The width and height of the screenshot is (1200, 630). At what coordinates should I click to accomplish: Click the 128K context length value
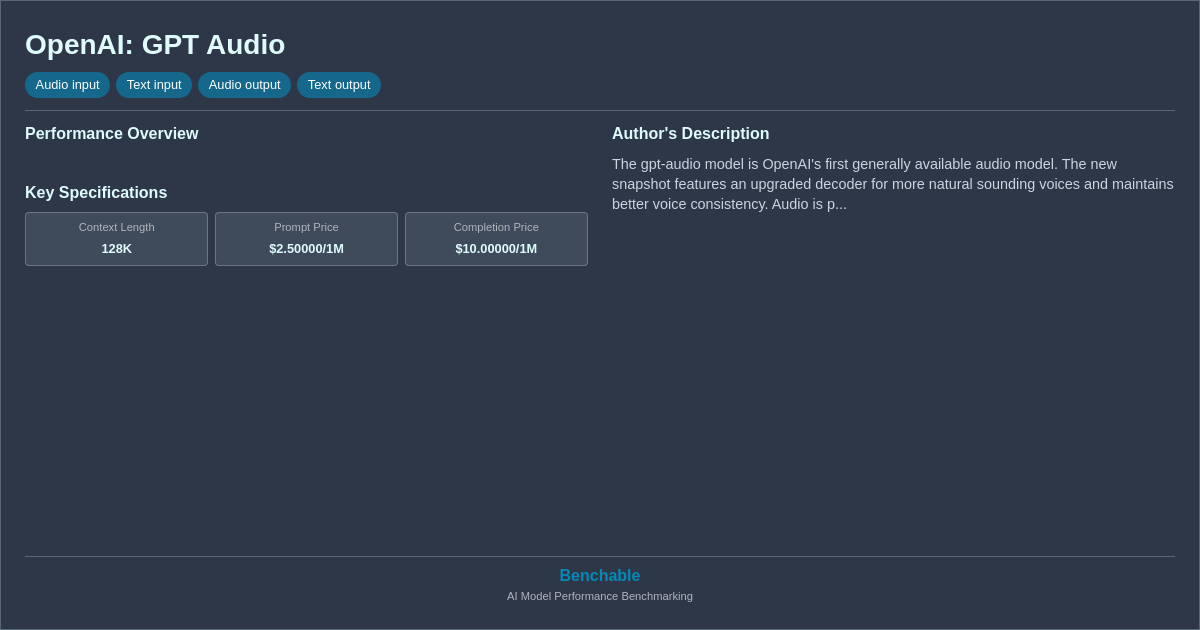pyautogui.click(x=116, y=248)
